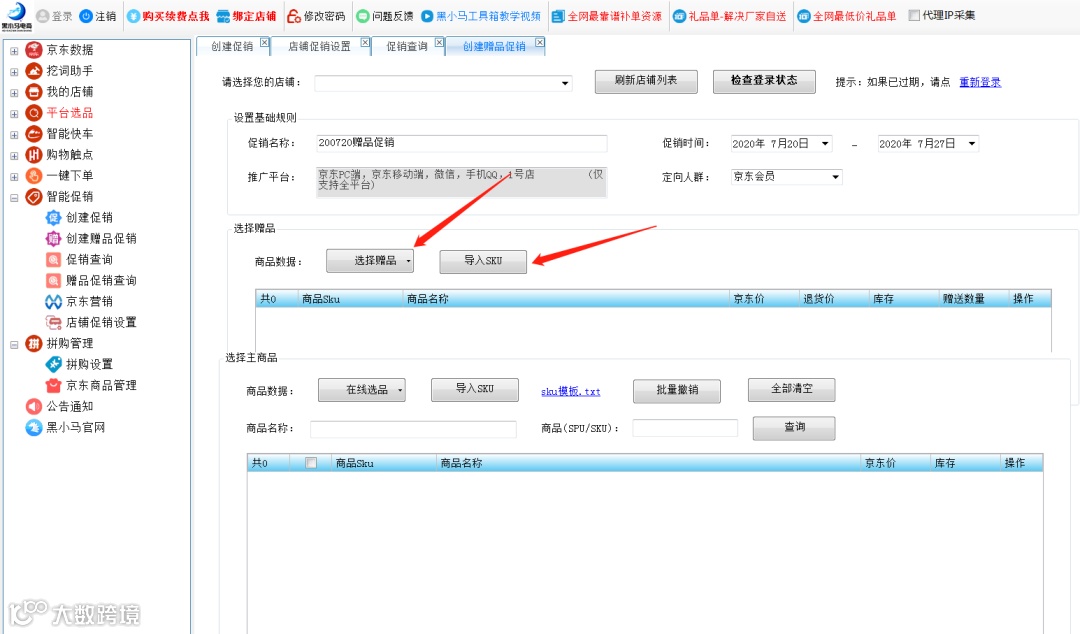1080x634 pixels.
Task: Click the 京东数据 sidebar icon
Action: tap(34, 50)
